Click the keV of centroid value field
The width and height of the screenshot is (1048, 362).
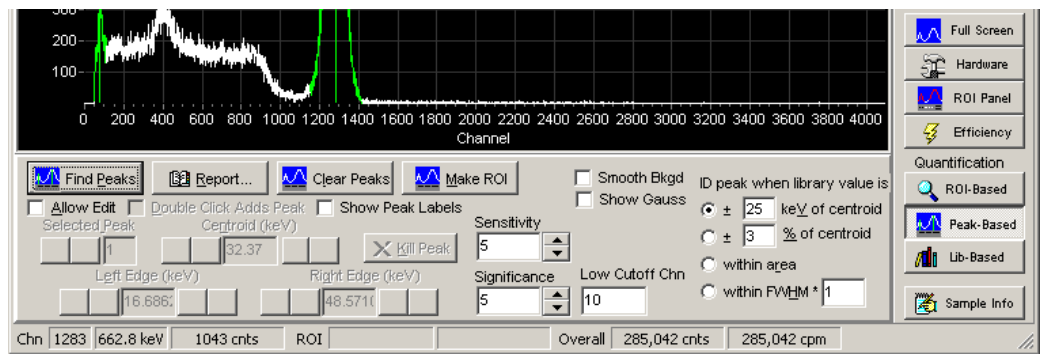click(759, 209)
